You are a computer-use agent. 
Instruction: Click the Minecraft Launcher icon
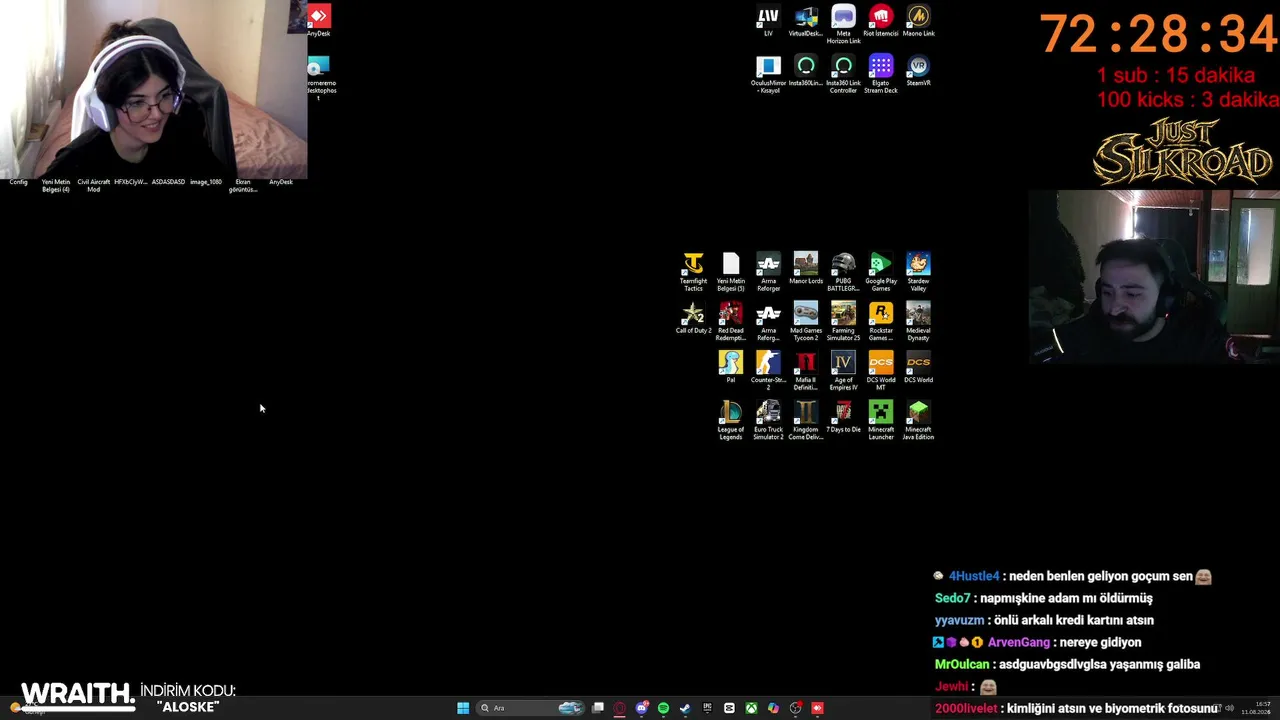click(881, 420)
